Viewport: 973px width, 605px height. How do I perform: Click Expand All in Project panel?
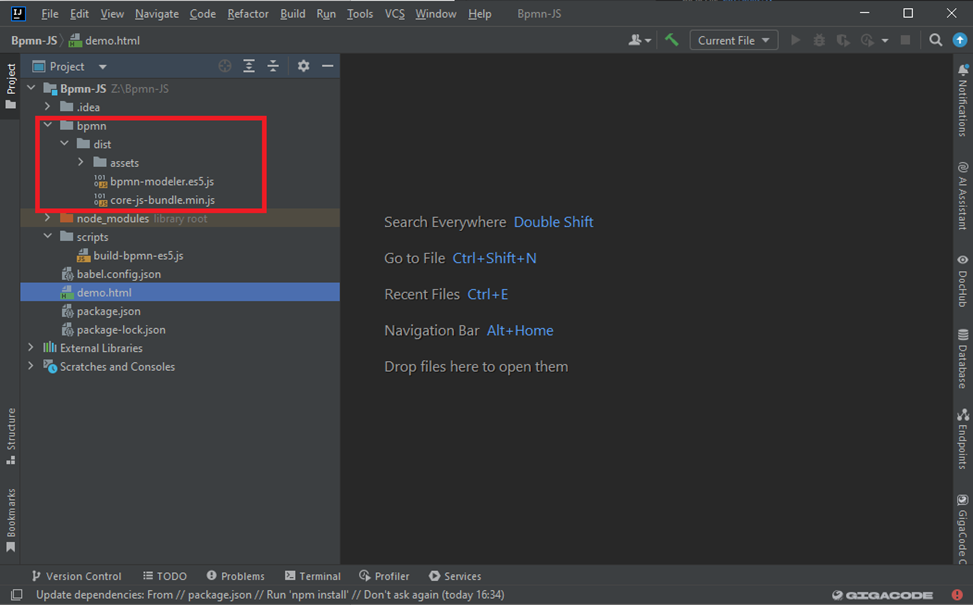coord(249,66)
